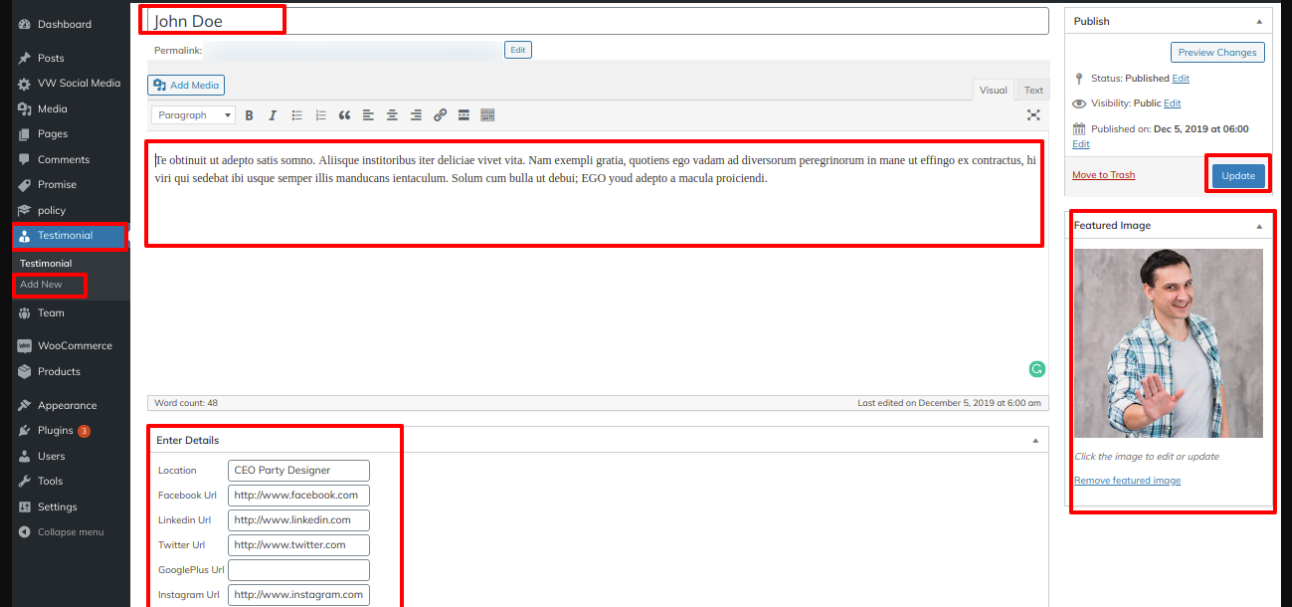
Task: Toggle the toolbar kitchen sink icon
Action: 488,116
